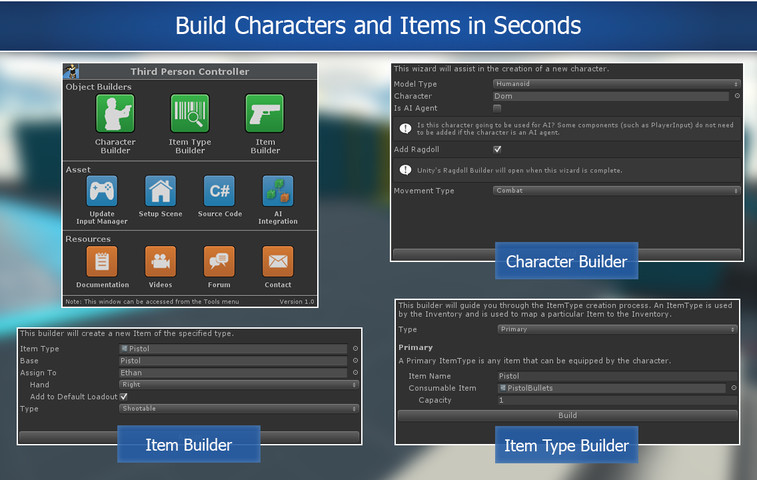Launch the Item Type Builder icon
The height and width of the screenshot is (480, 757).
point(190,114)
